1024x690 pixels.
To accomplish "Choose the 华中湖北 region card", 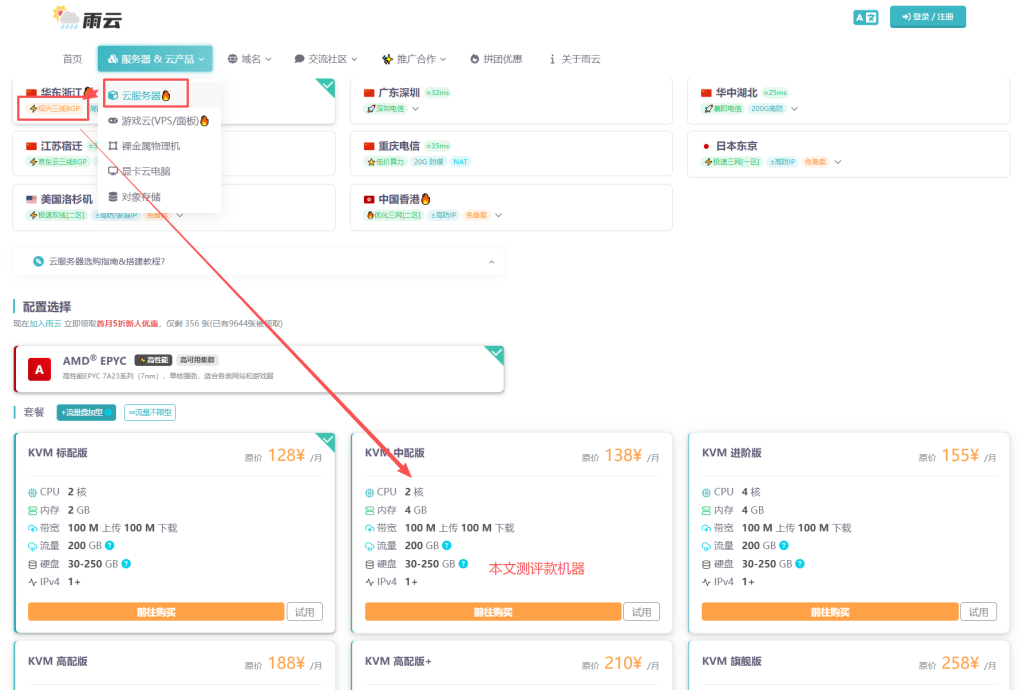I will (848, 101).
